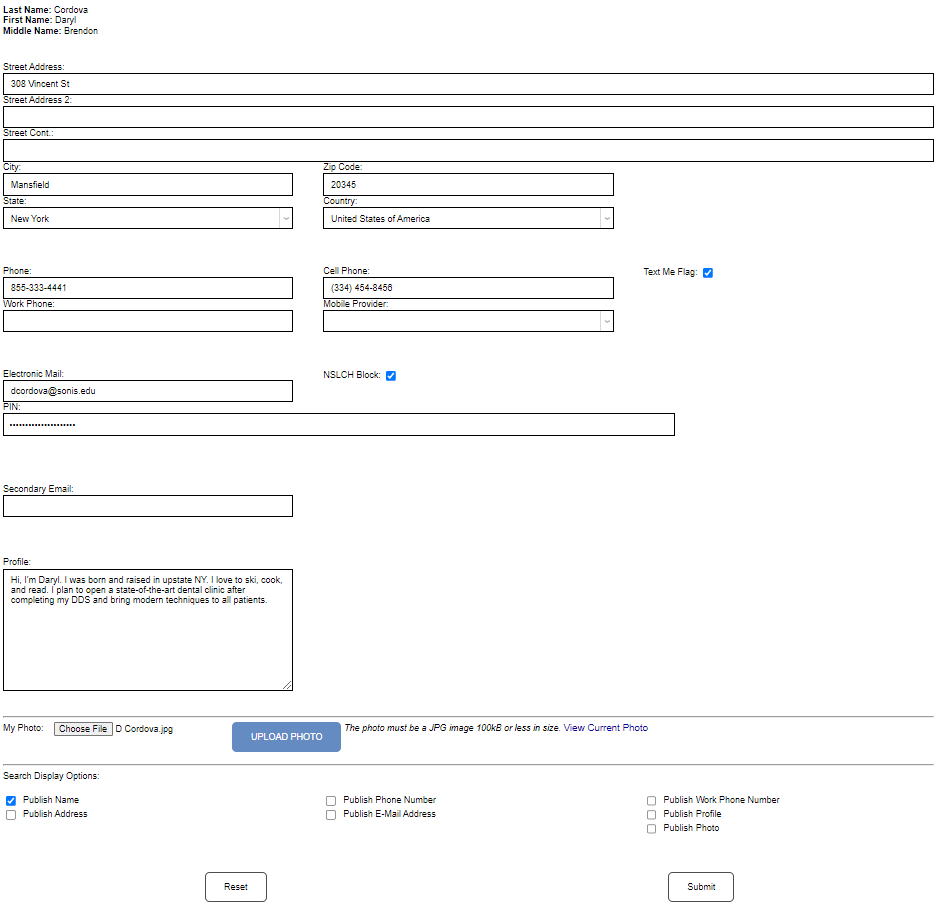Enable Publish E-Mail Address
The width and height of the screenshot is (936, 905).
click(x=331, y=814)
